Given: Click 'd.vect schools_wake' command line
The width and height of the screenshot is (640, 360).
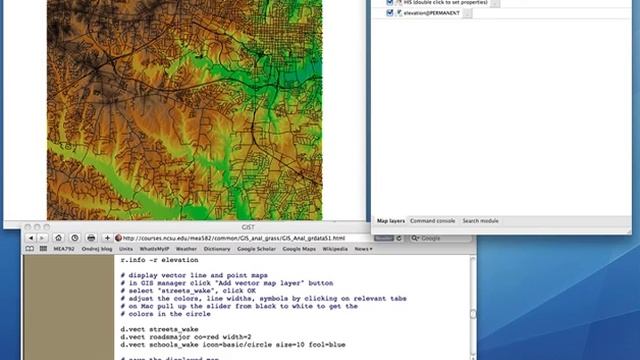Looking at the screenshot, I should click(233, 345).
